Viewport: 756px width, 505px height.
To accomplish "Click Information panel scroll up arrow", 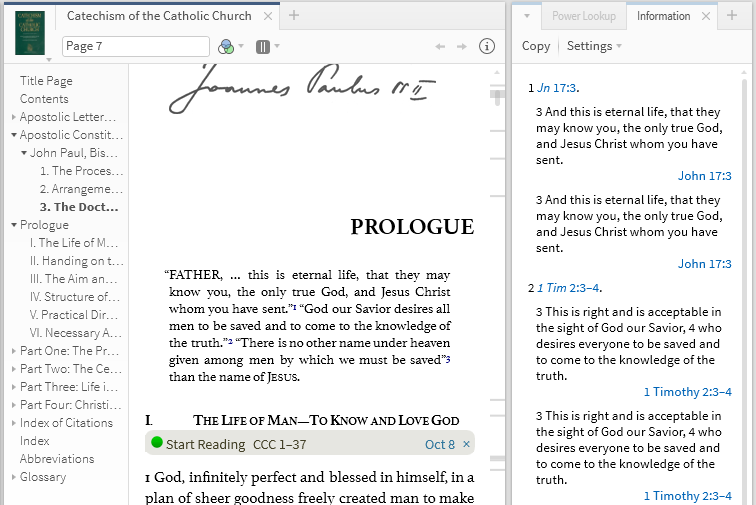I will [744, 72].
